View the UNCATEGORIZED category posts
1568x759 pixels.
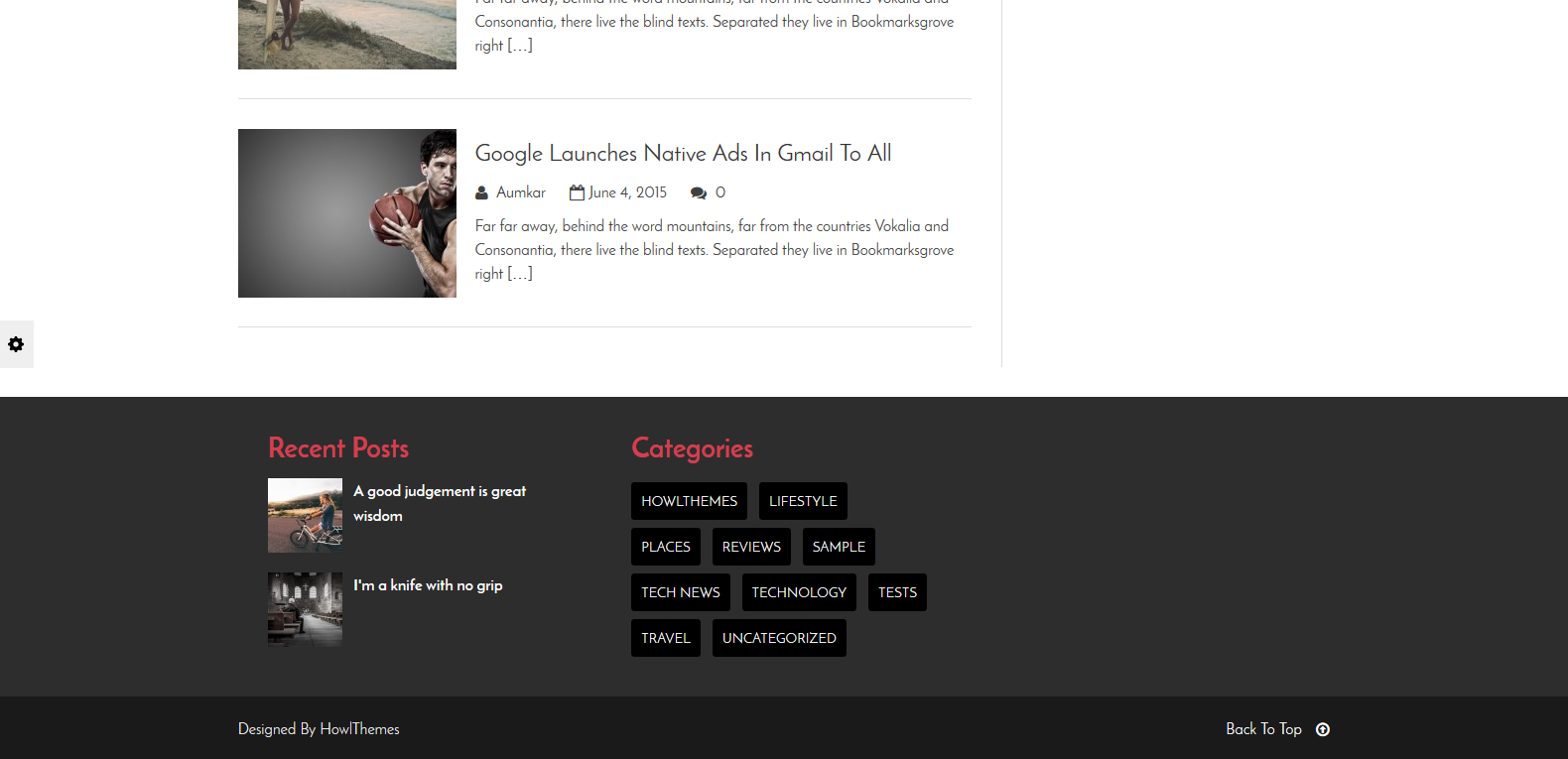pyautogui.click(x=779, y=638)
